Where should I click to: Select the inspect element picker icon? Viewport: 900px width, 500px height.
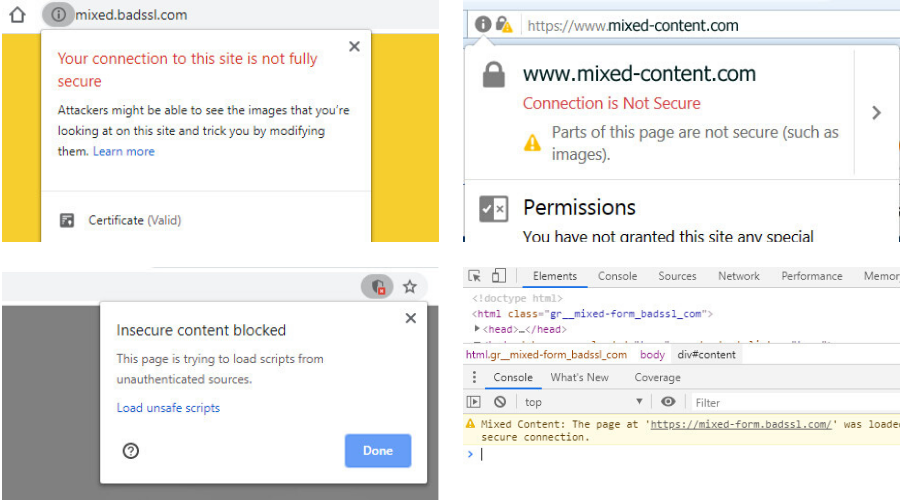(475, 276)
